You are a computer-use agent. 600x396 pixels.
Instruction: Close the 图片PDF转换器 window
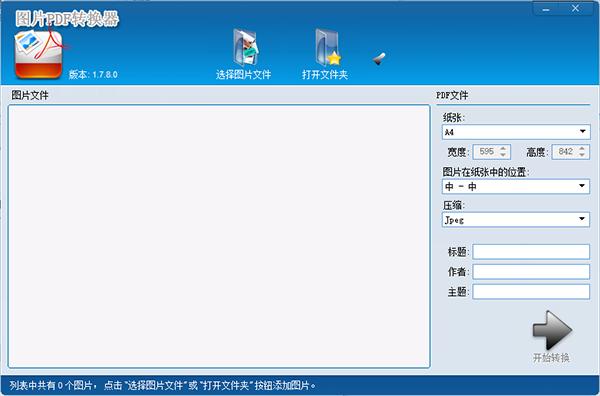coord(576,9)
